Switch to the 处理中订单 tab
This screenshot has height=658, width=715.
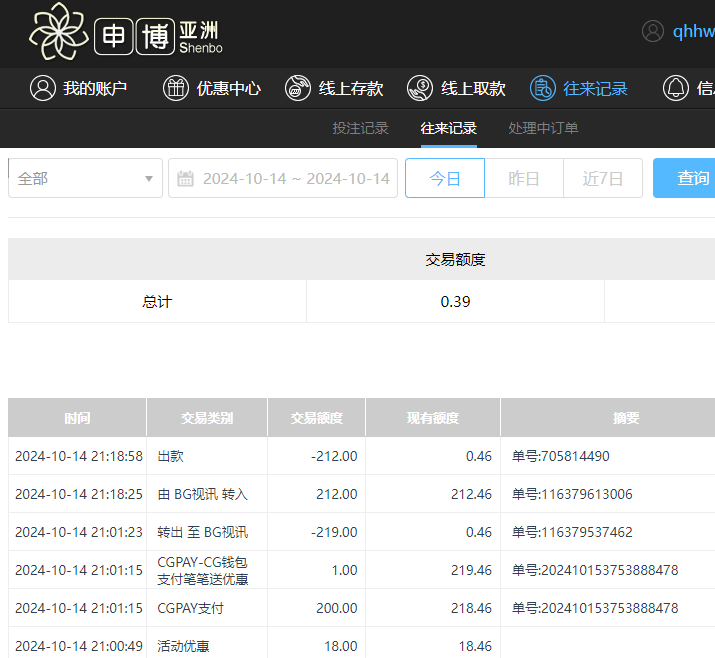point(543,128)
